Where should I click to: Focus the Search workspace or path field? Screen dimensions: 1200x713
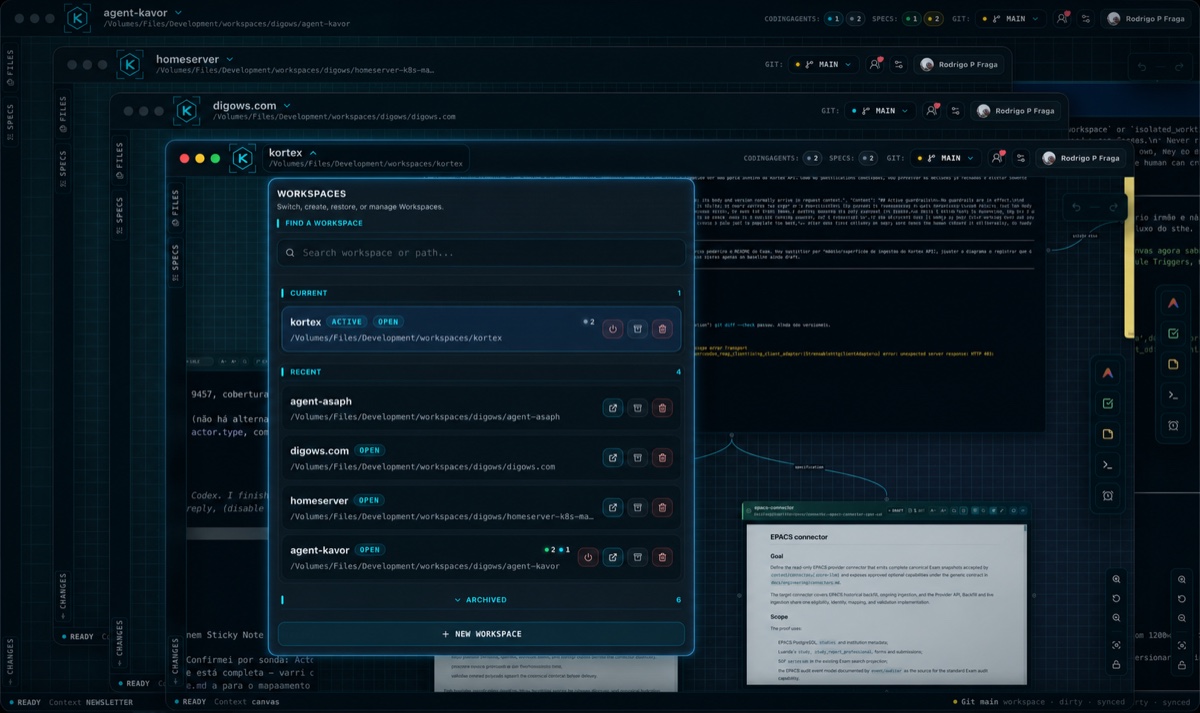pos(481,253)
